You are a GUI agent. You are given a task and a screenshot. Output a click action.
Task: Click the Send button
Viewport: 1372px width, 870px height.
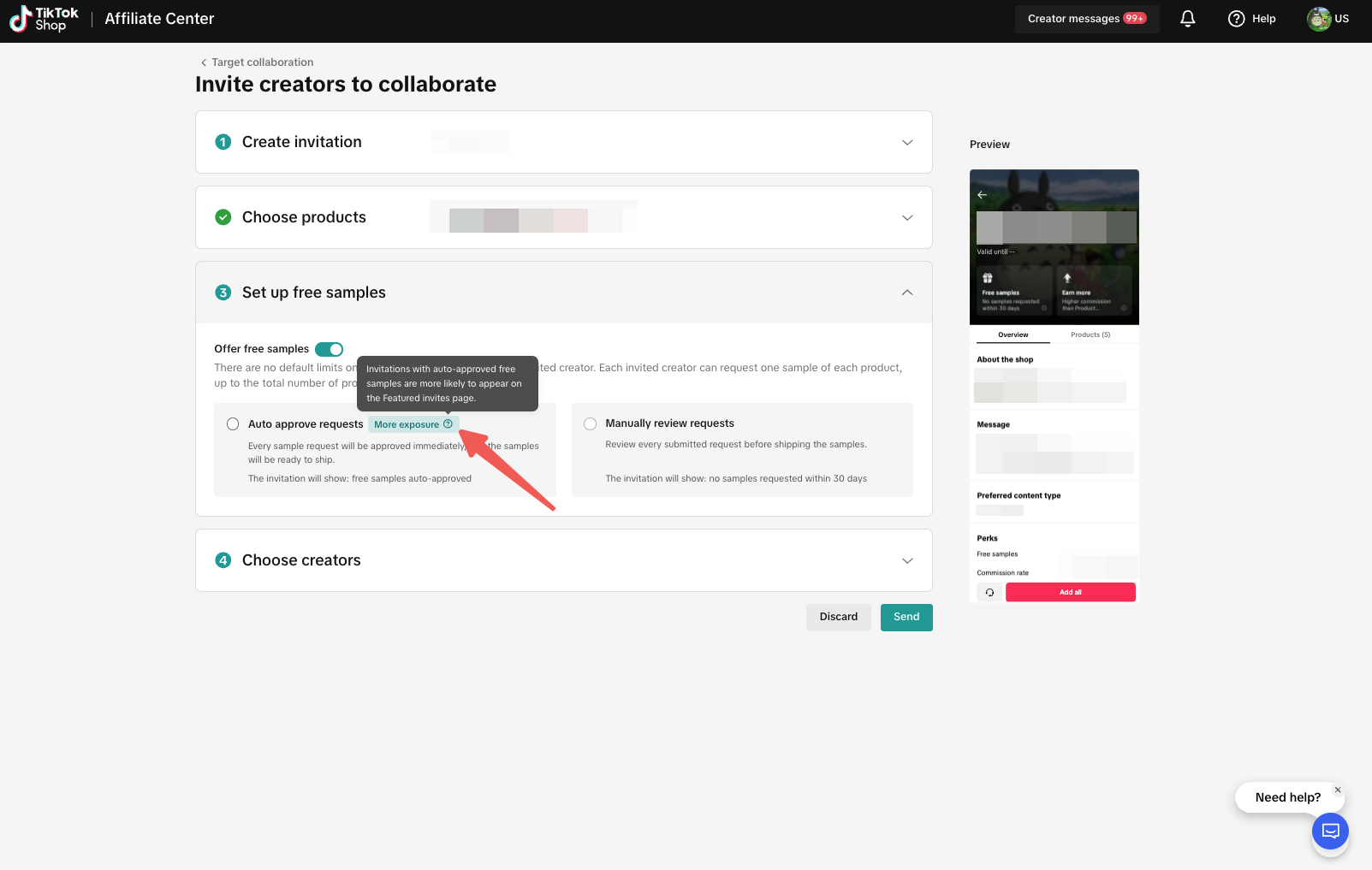(906, 617)
